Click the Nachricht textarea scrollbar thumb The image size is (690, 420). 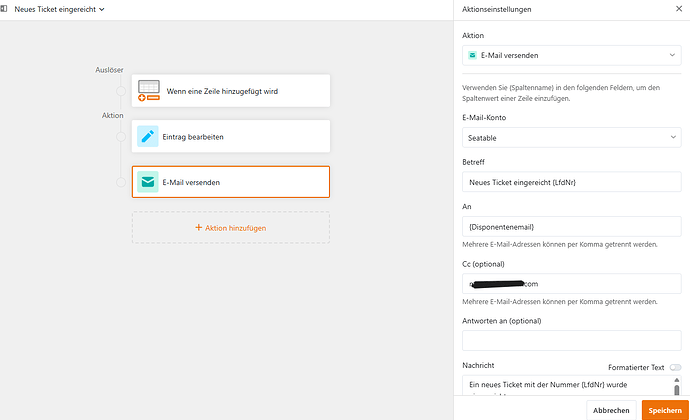pyautogui.click(x=676, y=390)
